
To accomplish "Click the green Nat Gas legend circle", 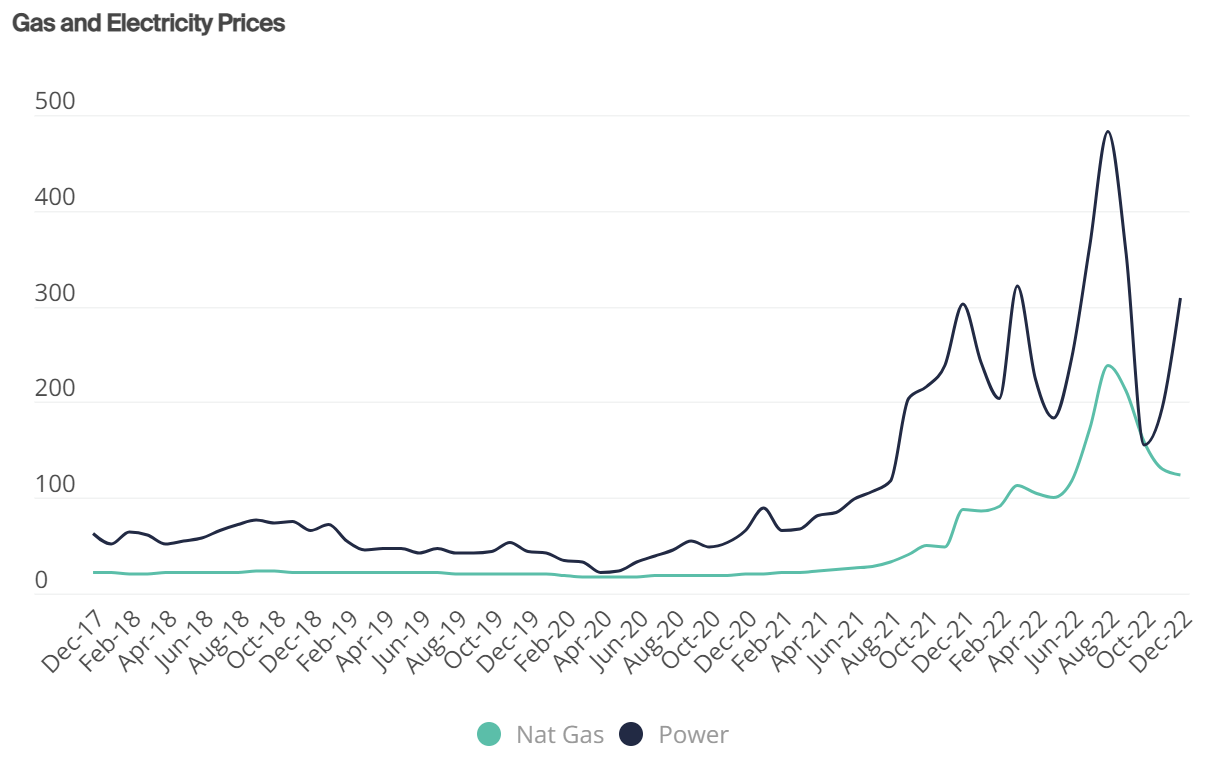I will coord(489,735).
